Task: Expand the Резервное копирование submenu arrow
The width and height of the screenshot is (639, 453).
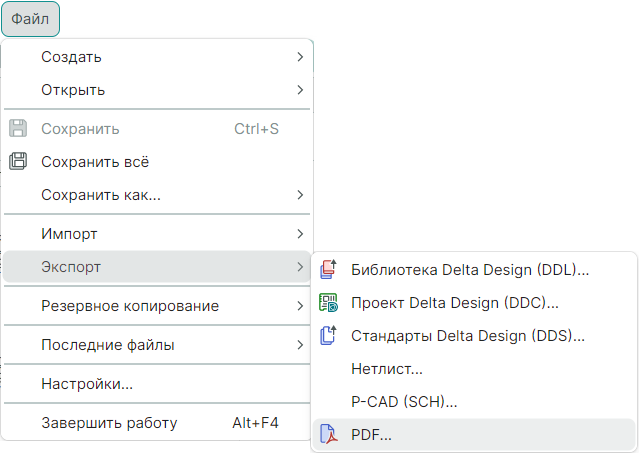Action: (300, 305)
